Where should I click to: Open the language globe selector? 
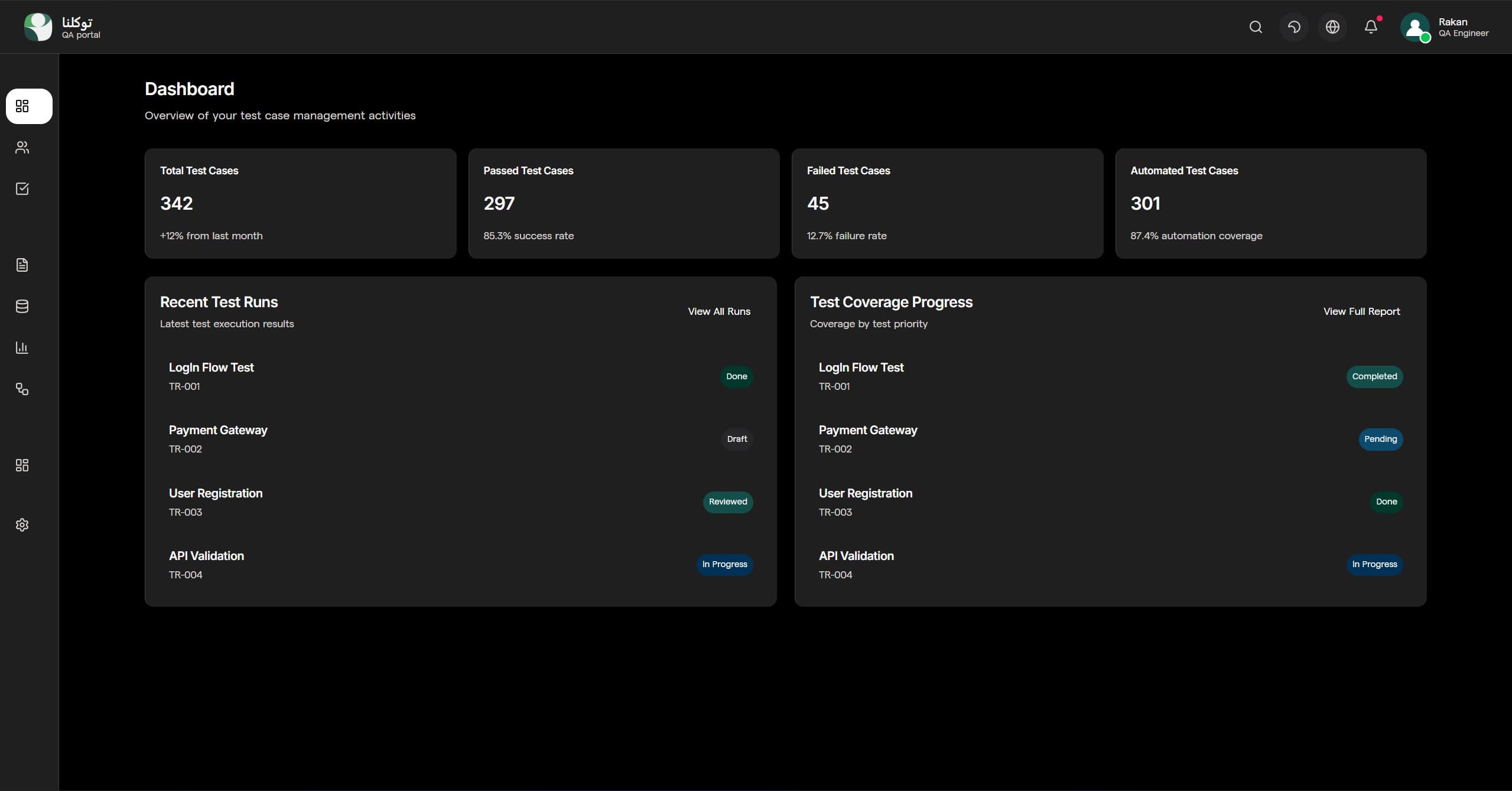tap(1333, 27)
